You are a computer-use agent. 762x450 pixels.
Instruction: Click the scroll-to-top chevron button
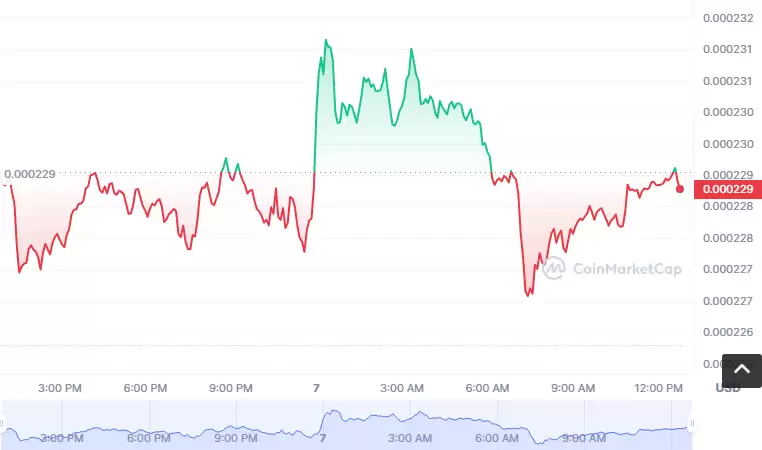[x=741, y=370]
